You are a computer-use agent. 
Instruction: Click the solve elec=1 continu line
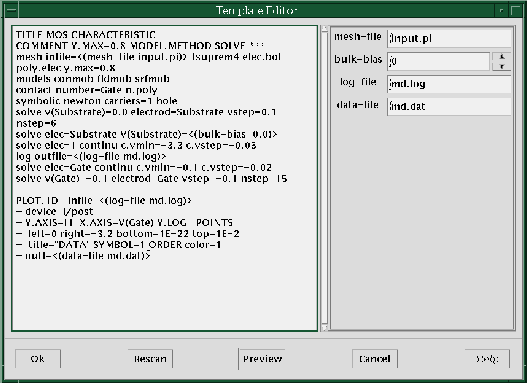136,145
